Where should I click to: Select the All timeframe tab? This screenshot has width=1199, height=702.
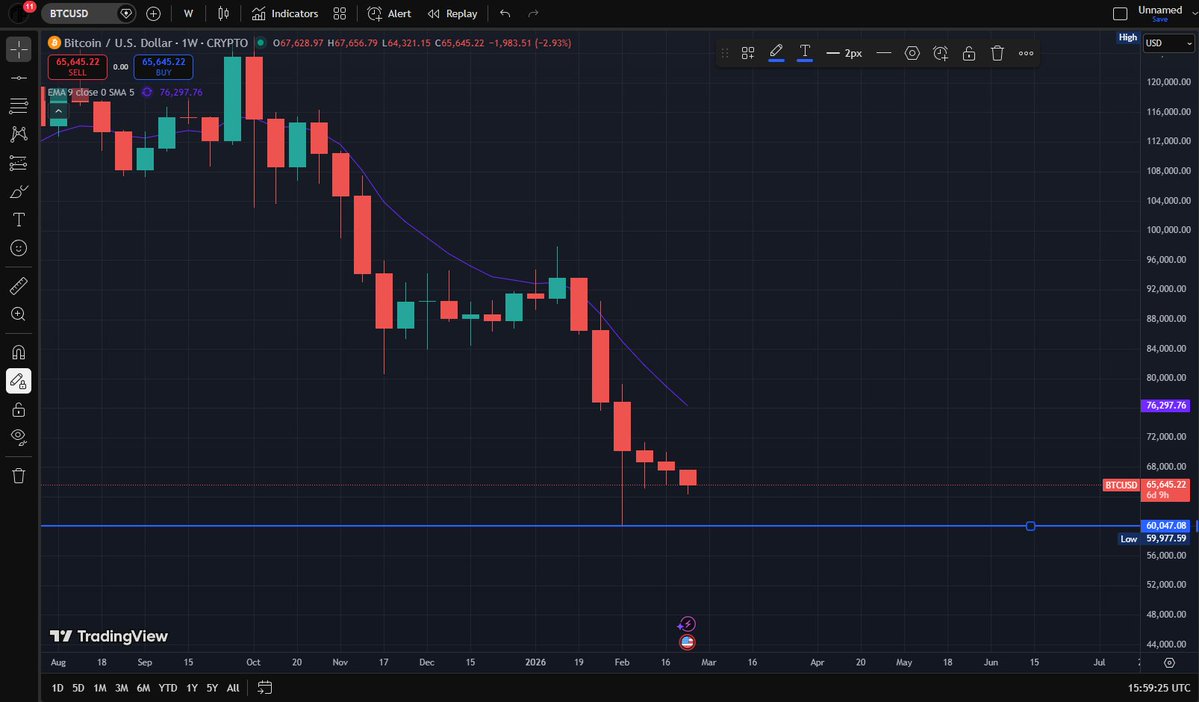tap(232, 688)
